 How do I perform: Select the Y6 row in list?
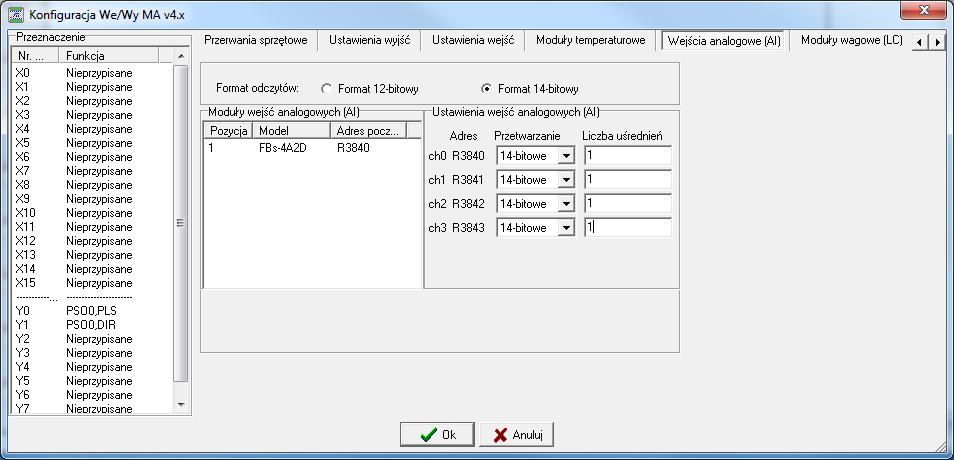(92, 395)
